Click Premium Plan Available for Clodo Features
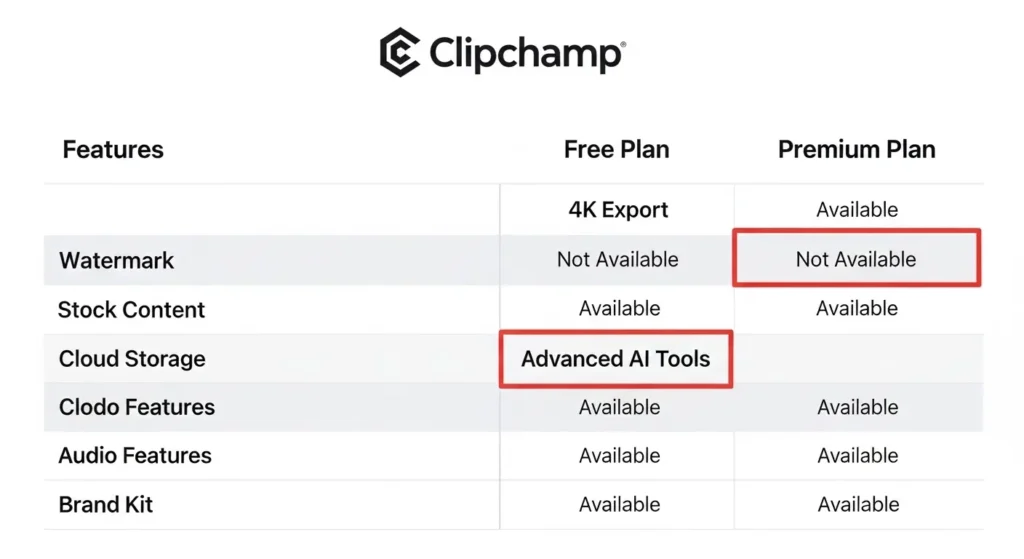Image resolution: width=1024 pixels, height=559 pixels. tap(858, 407)
